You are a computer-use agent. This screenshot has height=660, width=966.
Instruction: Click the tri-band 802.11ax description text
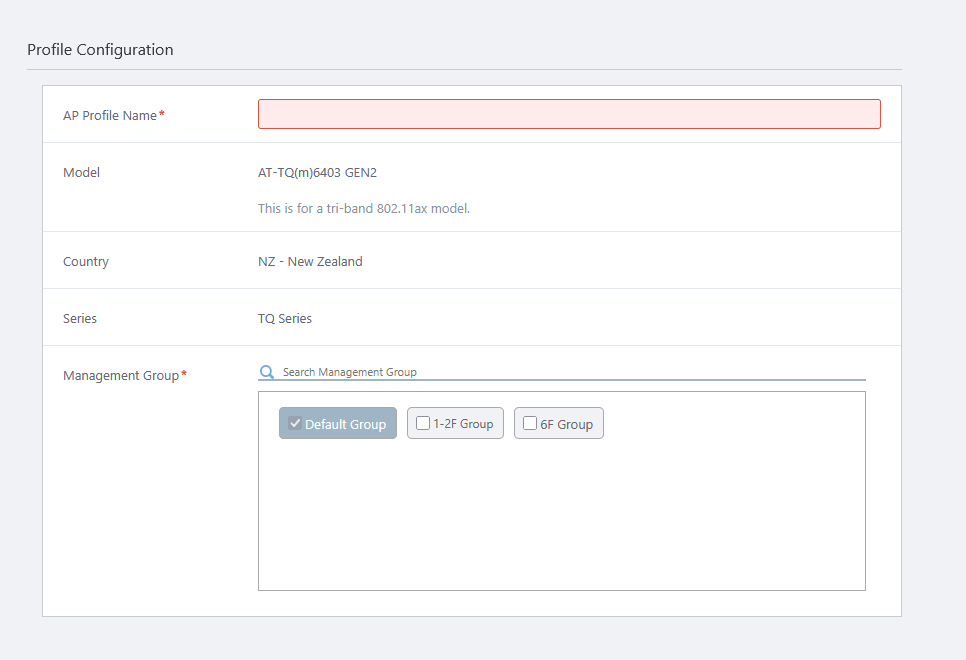pyautogui.click(x=363, y=208)
